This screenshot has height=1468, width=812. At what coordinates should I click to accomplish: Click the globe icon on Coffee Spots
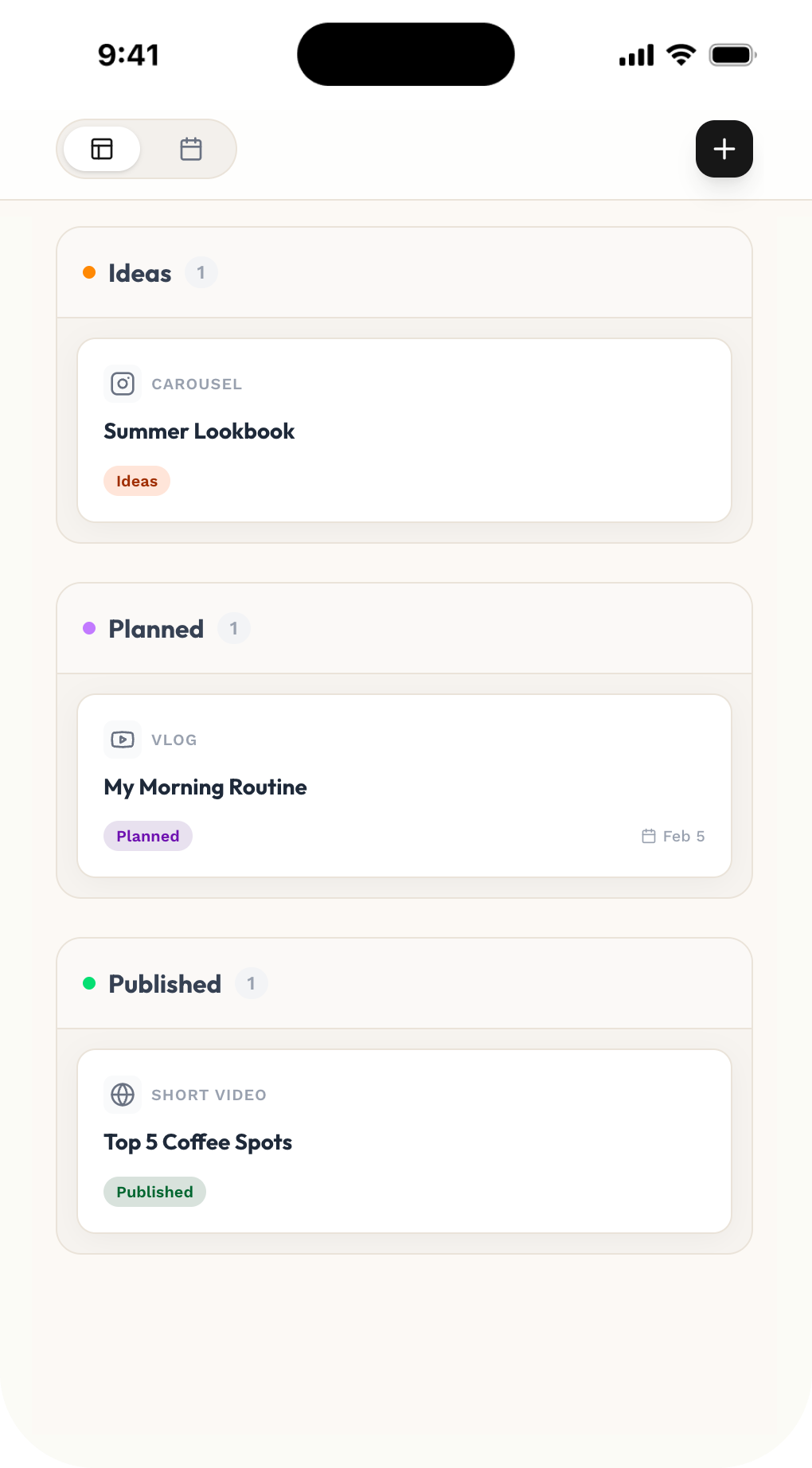coord(123,1095)
